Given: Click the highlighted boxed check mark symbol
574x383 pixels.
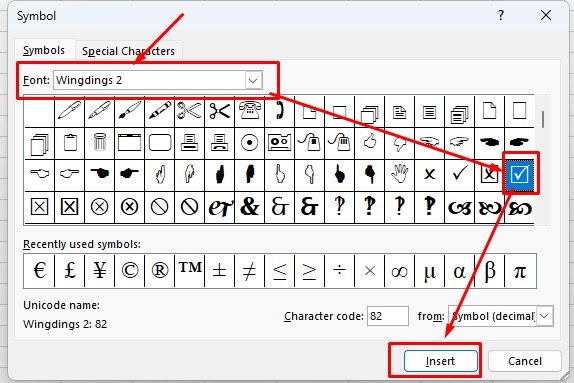Looking at the screenshot, I should 519,174.
